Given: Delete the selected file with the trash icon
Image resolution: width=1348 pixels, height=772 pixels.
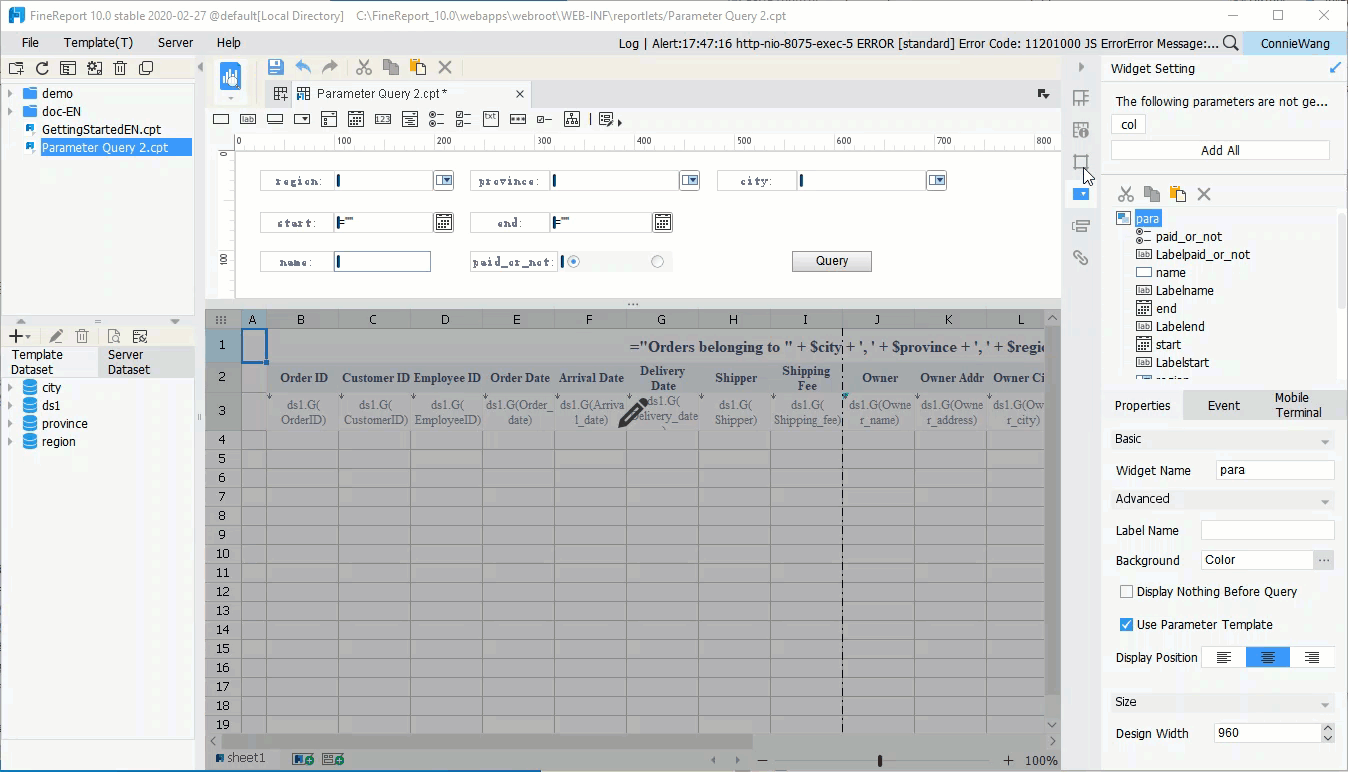Looking at the screenshot, I should coord(120,68).
